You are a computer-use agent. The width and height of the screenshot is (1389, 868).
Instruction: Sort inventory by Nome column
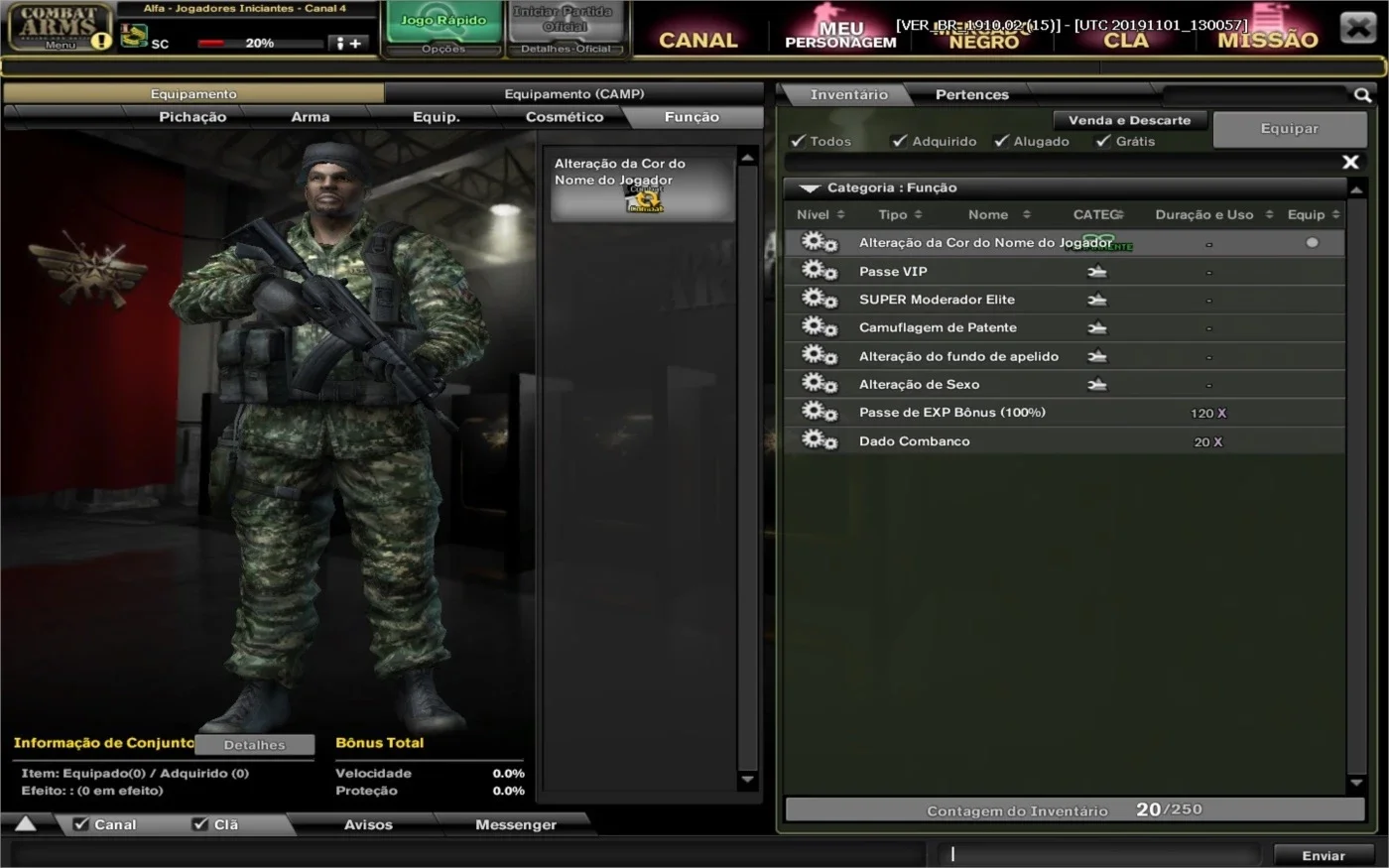[x=998, y=214]
